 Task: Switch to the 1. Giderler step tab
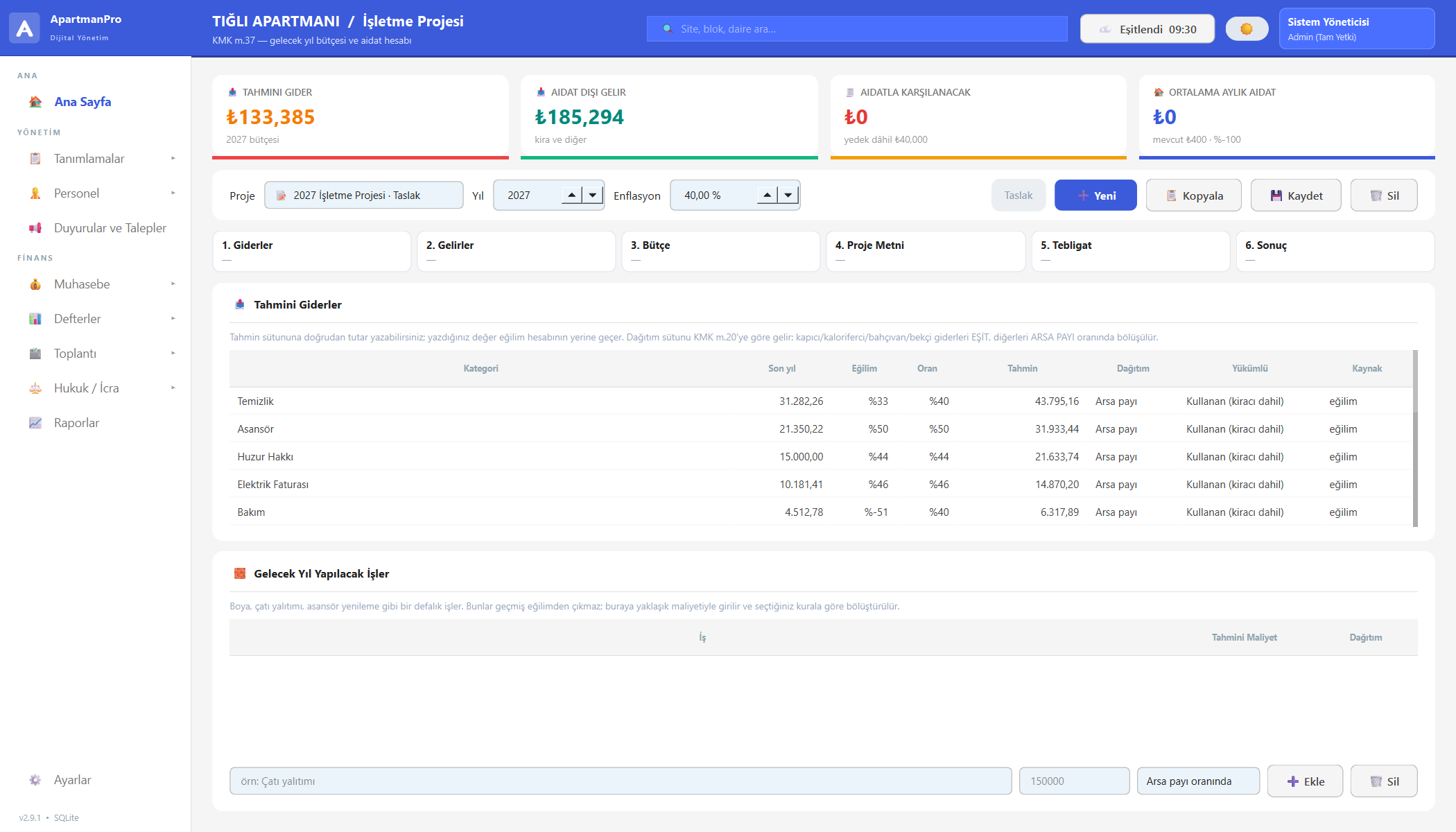312,251
